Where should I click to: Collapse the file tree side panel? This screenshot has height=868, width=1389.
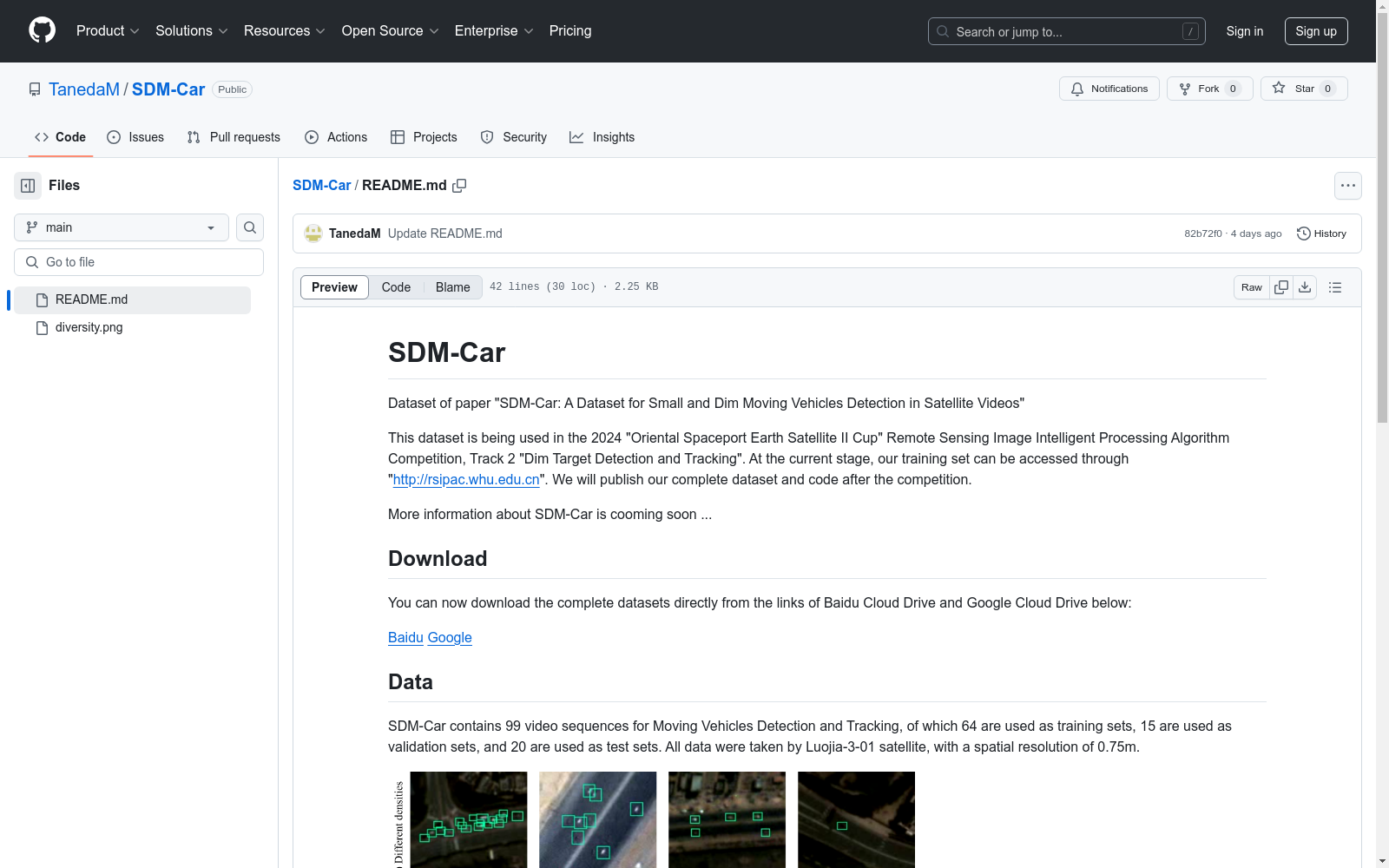tap(28, 186)
